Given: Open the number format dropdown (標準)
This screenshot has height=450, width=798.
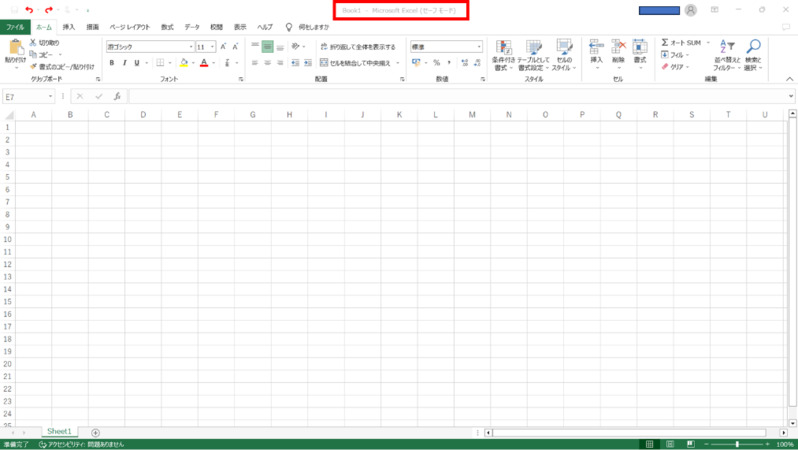Looking at the screenshot, I should click(479, 47).
